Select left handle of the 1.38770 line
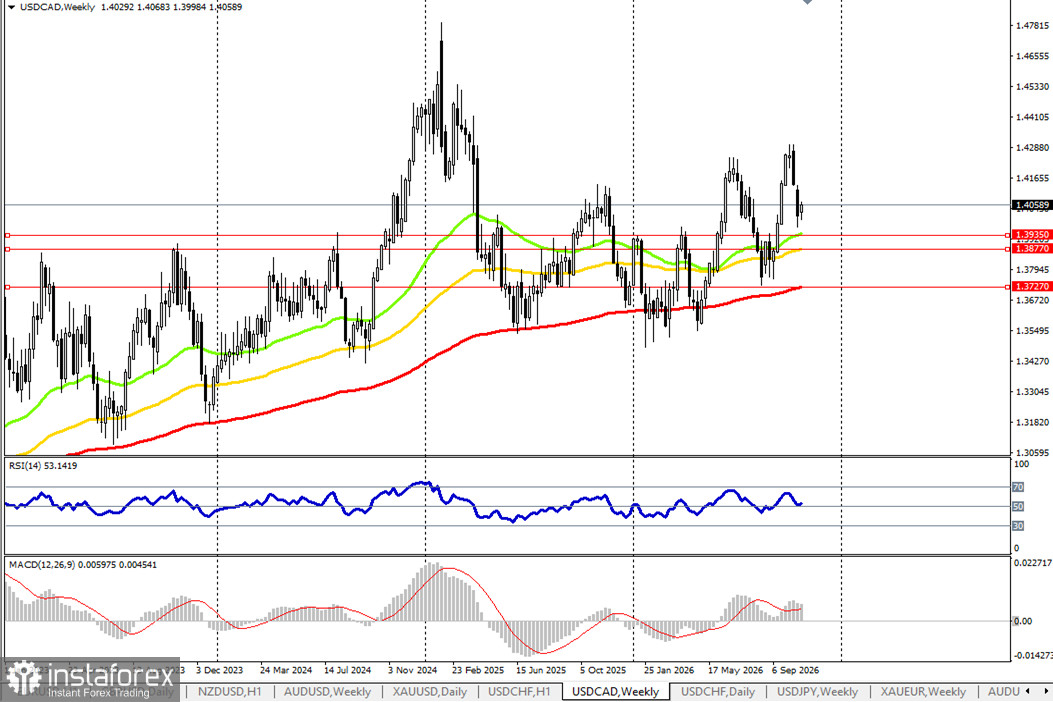1053x702 pixels. pos(7,249)
